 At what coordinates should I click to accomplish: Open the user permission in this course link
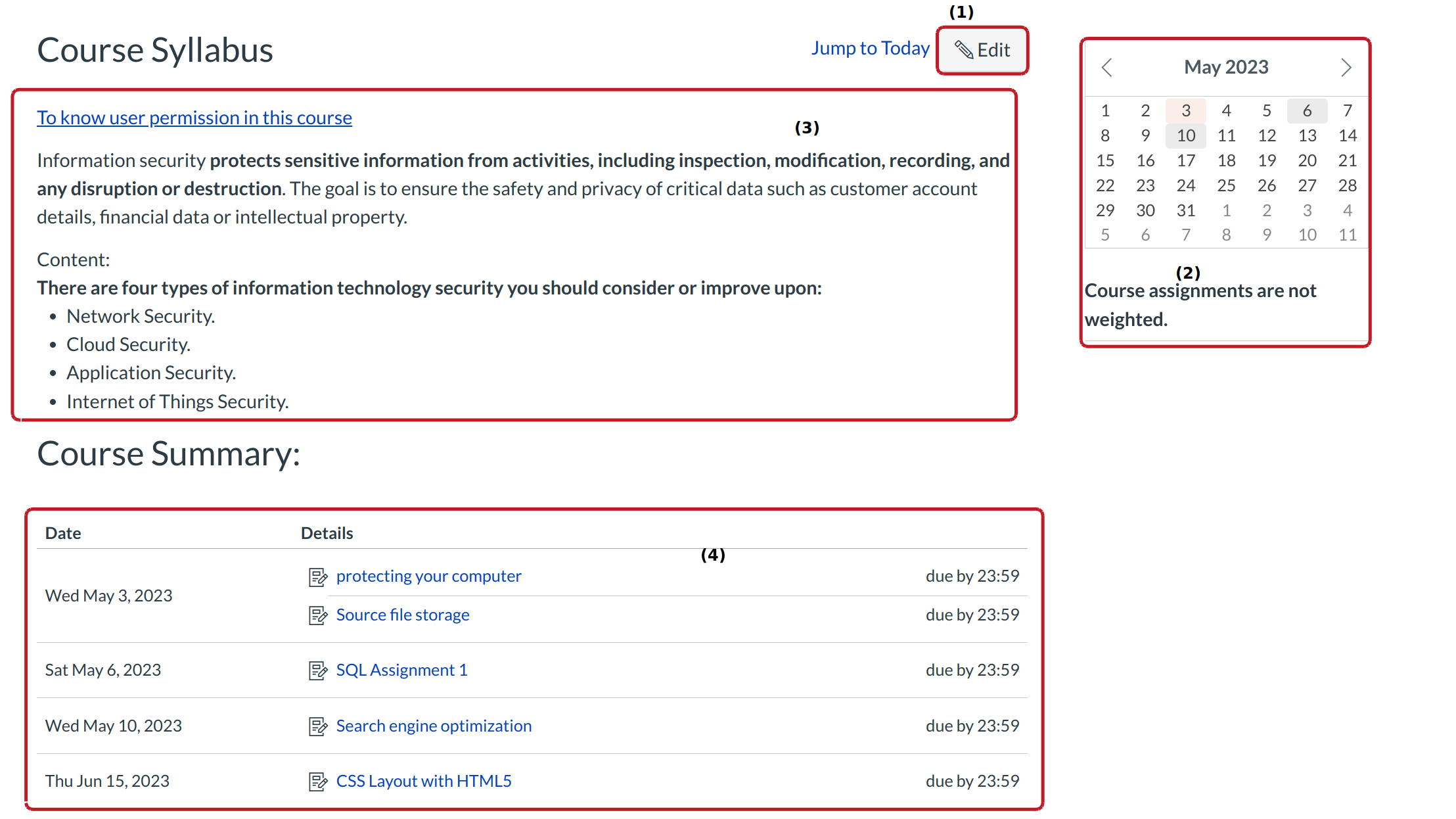194,118
